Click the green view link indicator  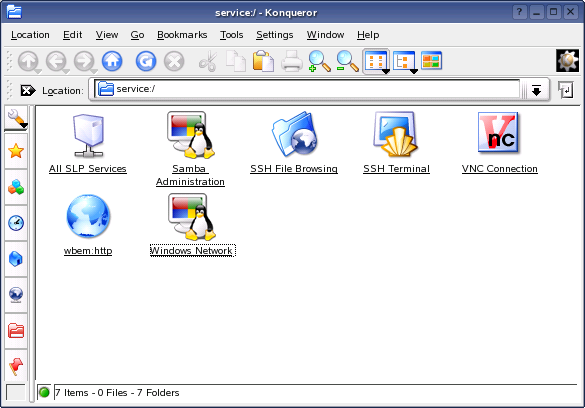(44, 392)
